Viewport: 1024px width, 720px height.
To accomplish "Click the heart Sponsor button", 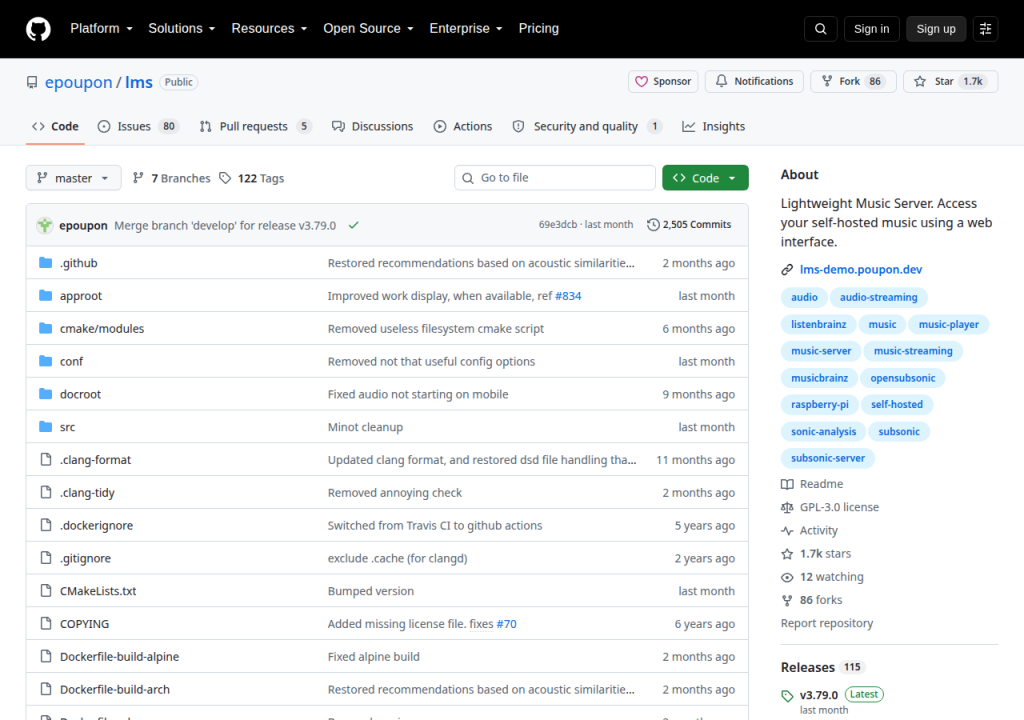I will point(663,82).
